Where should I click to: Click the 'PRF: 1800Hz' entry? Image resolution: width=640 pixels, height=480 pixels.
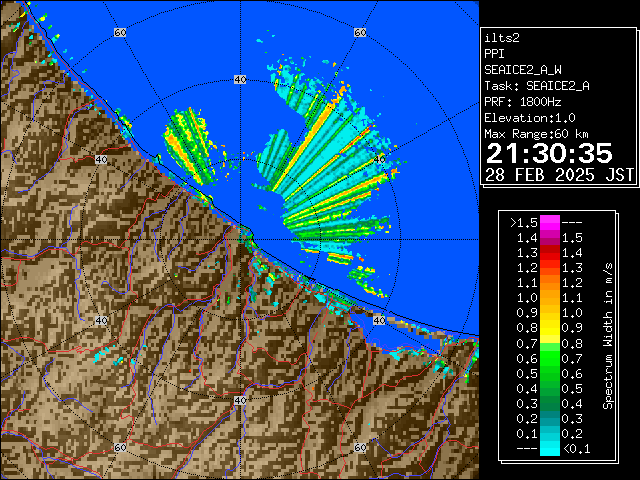(522, 102)
